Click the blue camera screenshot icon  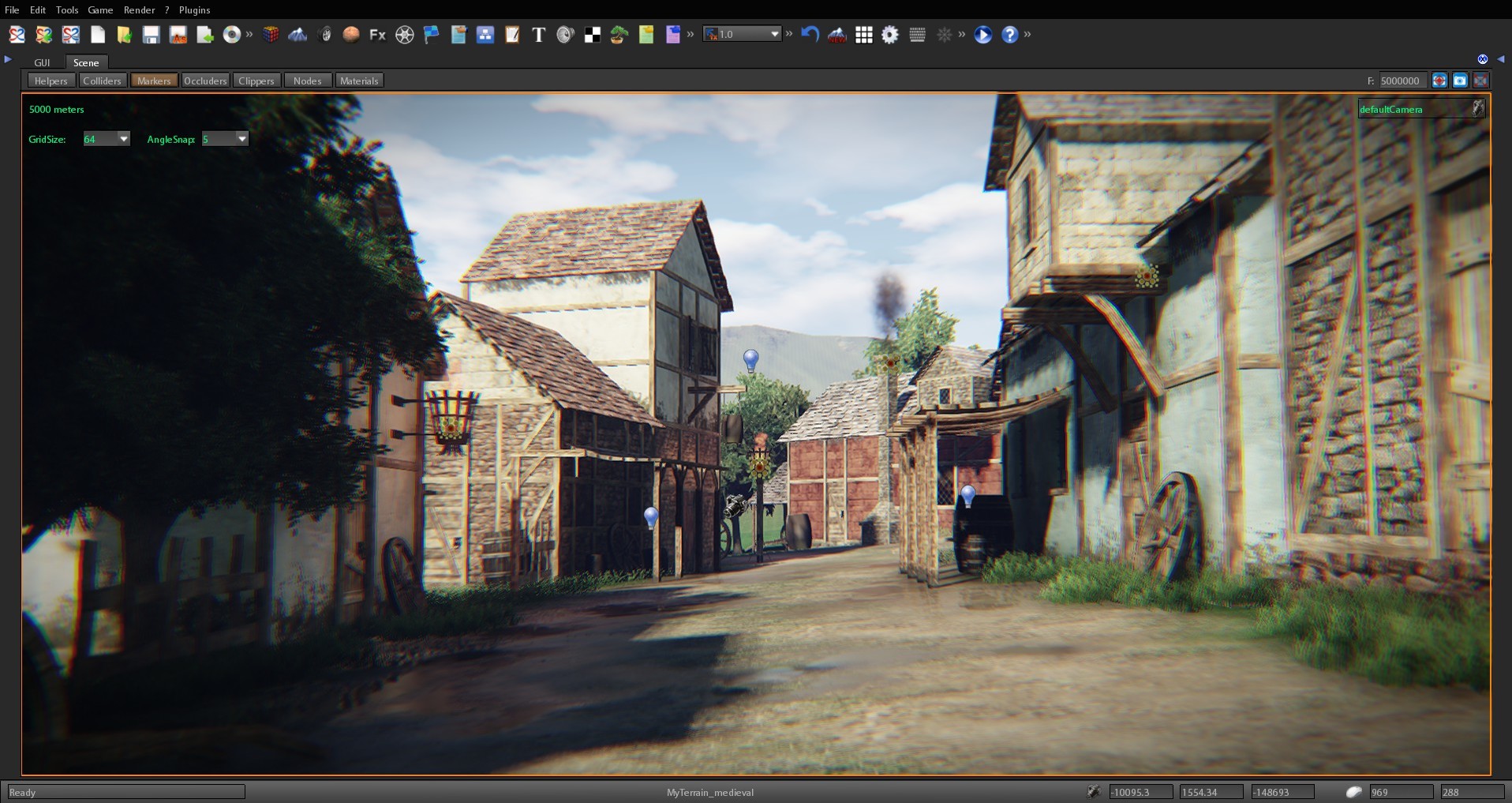[x=1461, y=80]
